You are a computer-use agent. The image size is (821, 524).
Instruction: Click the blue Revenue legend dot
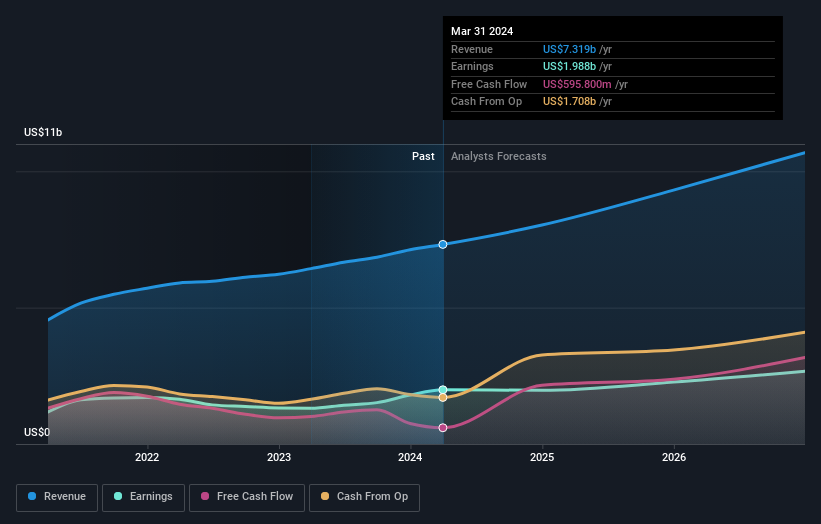pos(32,496)
